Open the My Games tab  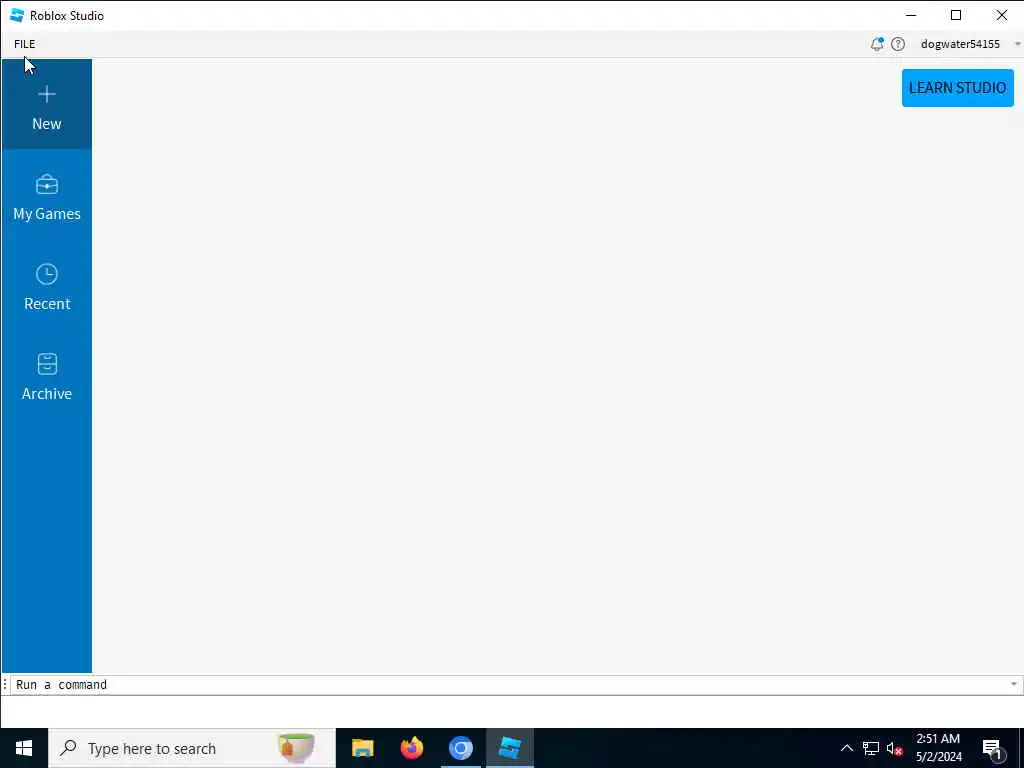click(x=46, y=195)
